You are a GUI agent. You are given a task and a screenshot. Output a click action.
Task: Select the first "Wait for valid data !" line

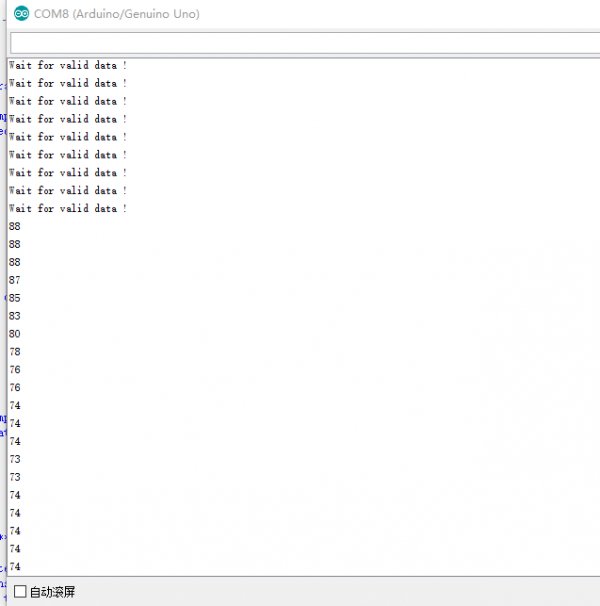pyautogui.click(x=68, y=66)
